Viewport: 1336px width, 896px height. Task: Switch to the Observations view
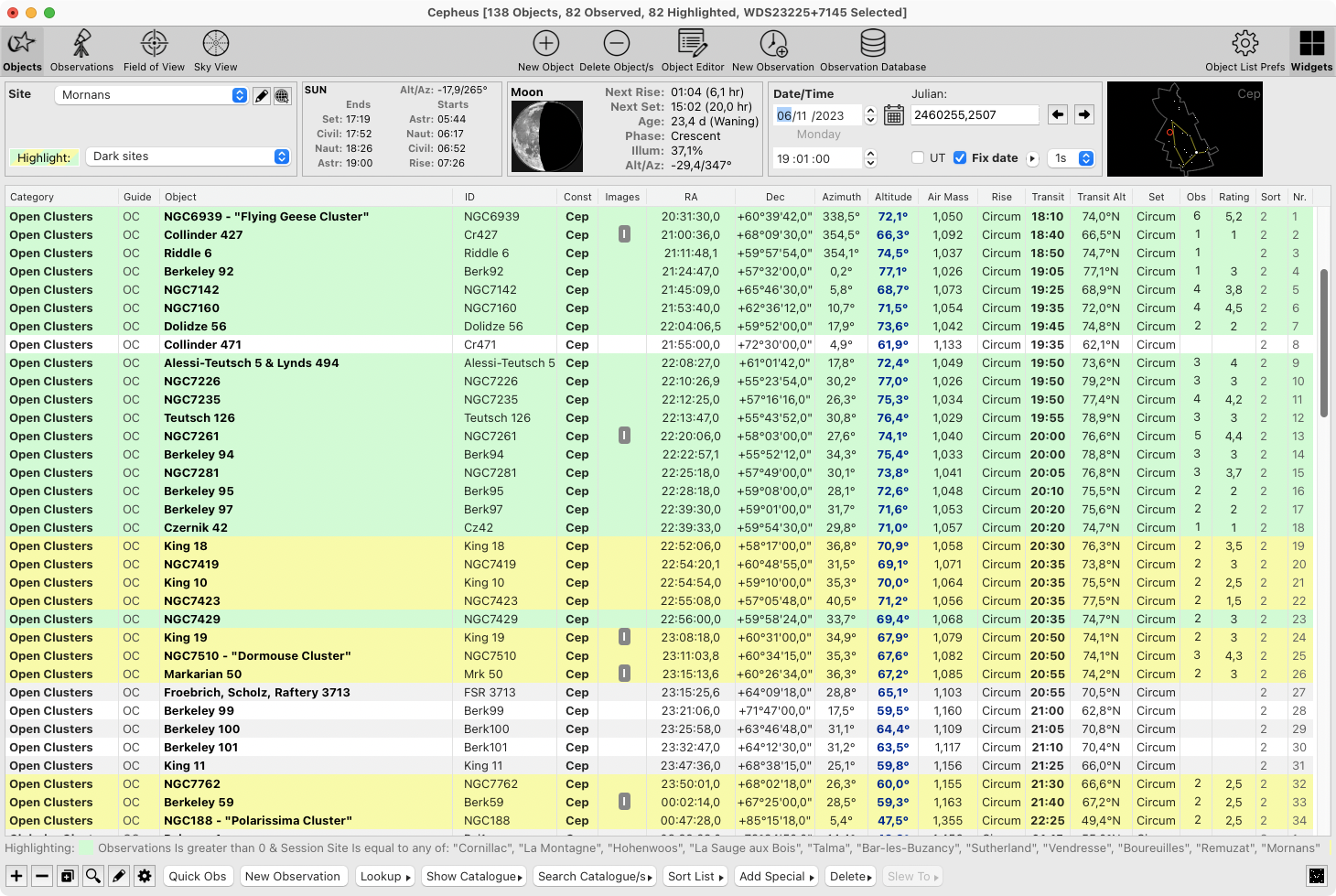[81, 50]
